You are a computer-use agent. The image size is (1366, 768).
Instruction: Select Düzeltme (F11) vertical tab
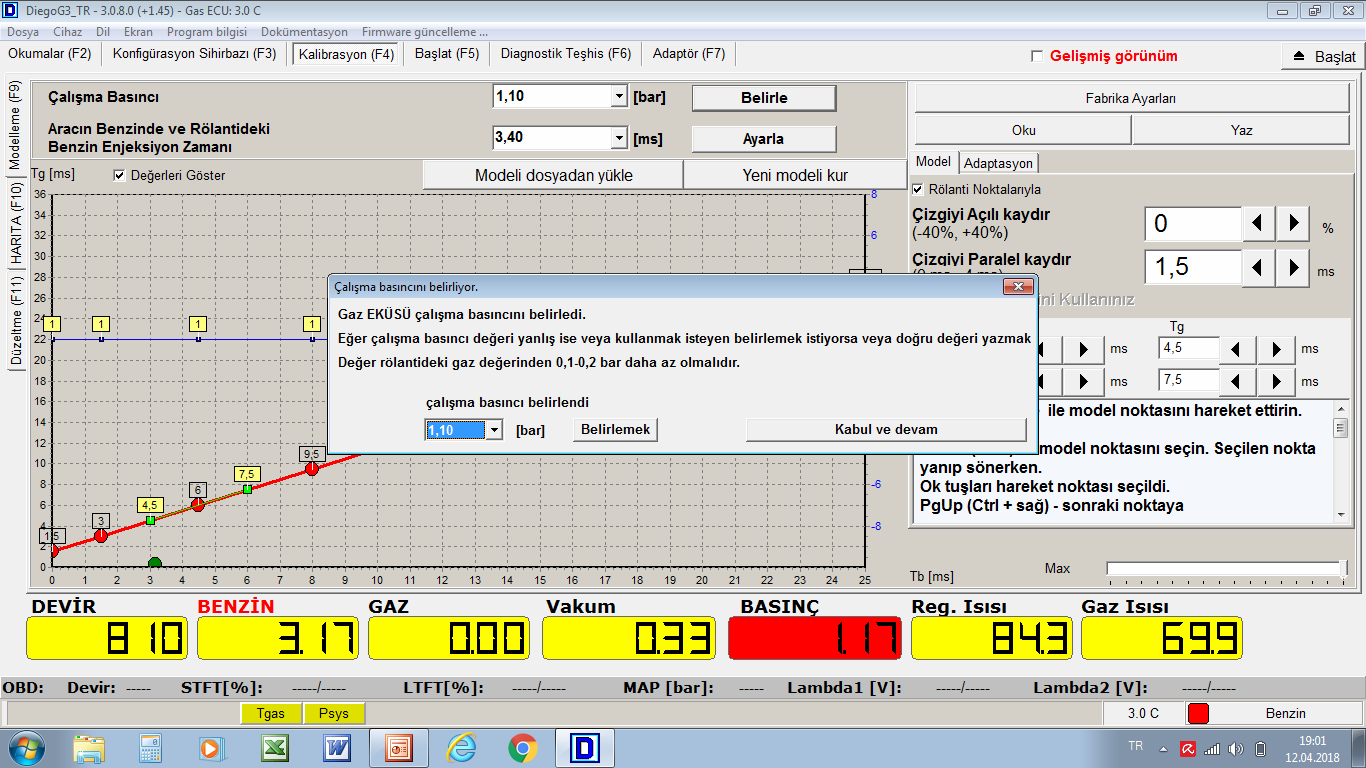pyautogui.click(x=16, y=322)
